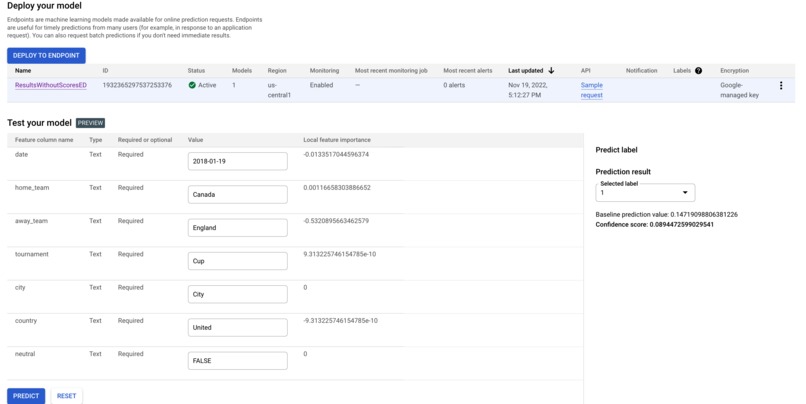Image resolution: width=806 pixels, height=404 pixels.
Task: Click the green Active status checkmark
Action: click(x=192, y=85)
